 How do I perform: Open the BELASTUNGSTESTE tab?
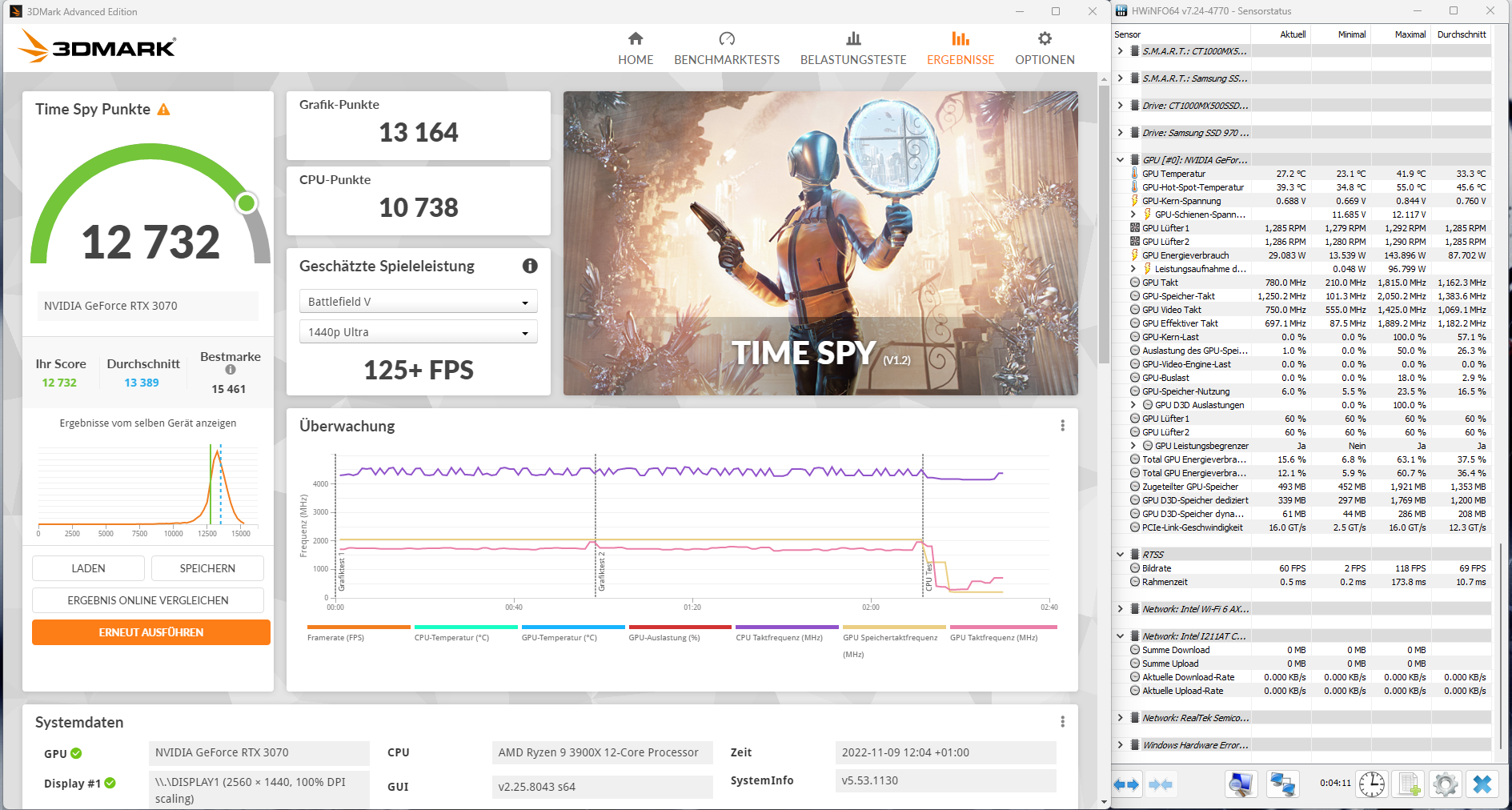[853, 50]
